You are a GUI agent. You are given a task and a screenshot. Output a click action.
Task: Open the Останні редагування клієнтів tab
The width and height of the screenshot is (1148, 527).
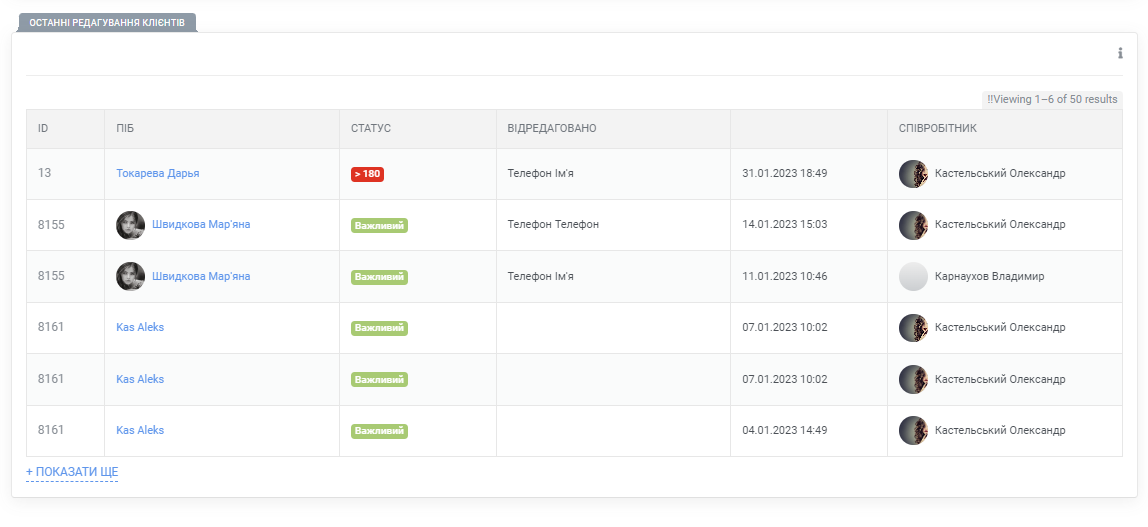point(107,23)
